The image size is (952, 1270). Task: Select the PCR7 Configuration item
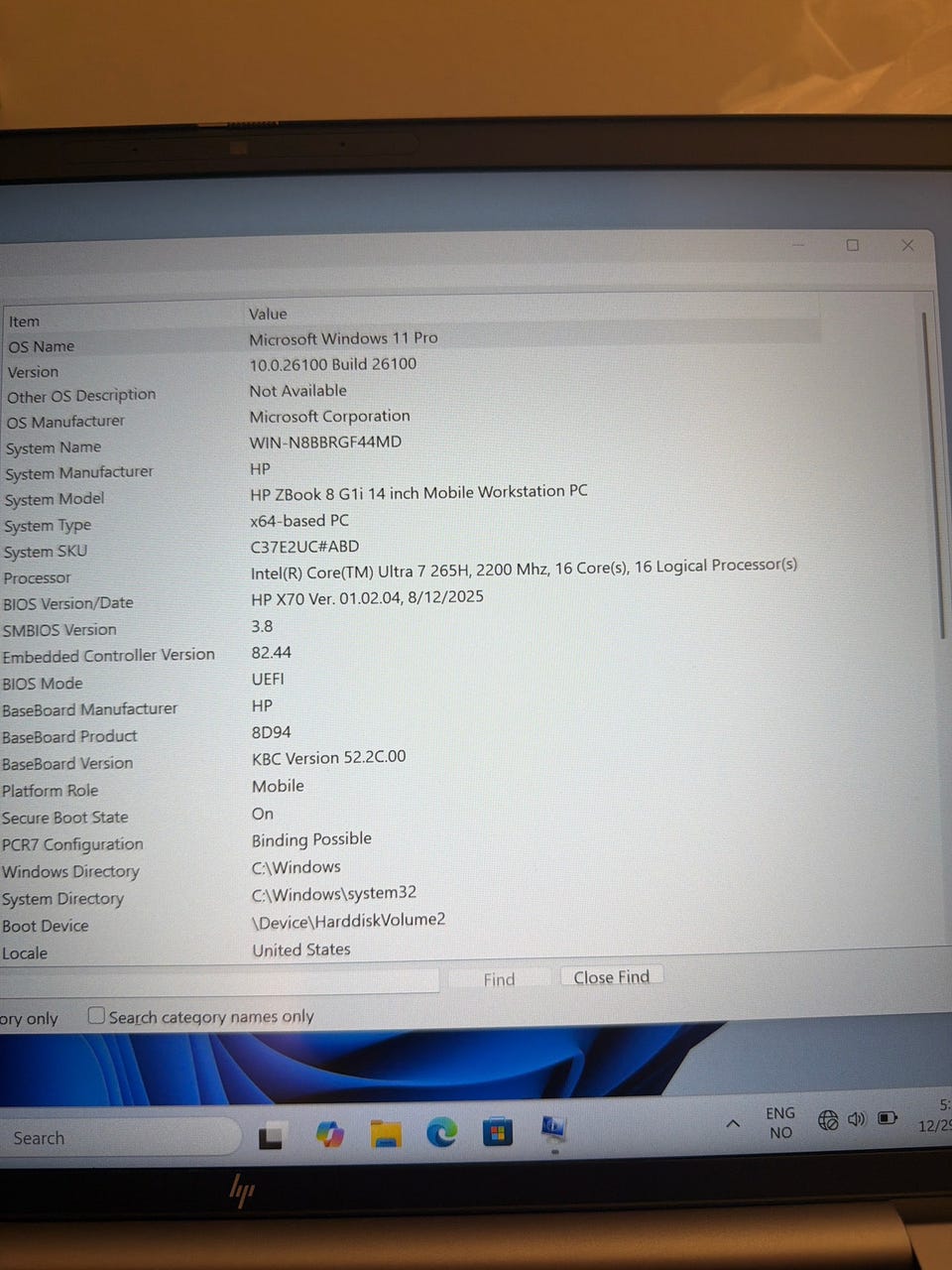pyautogui.click(x=72, y=844)
